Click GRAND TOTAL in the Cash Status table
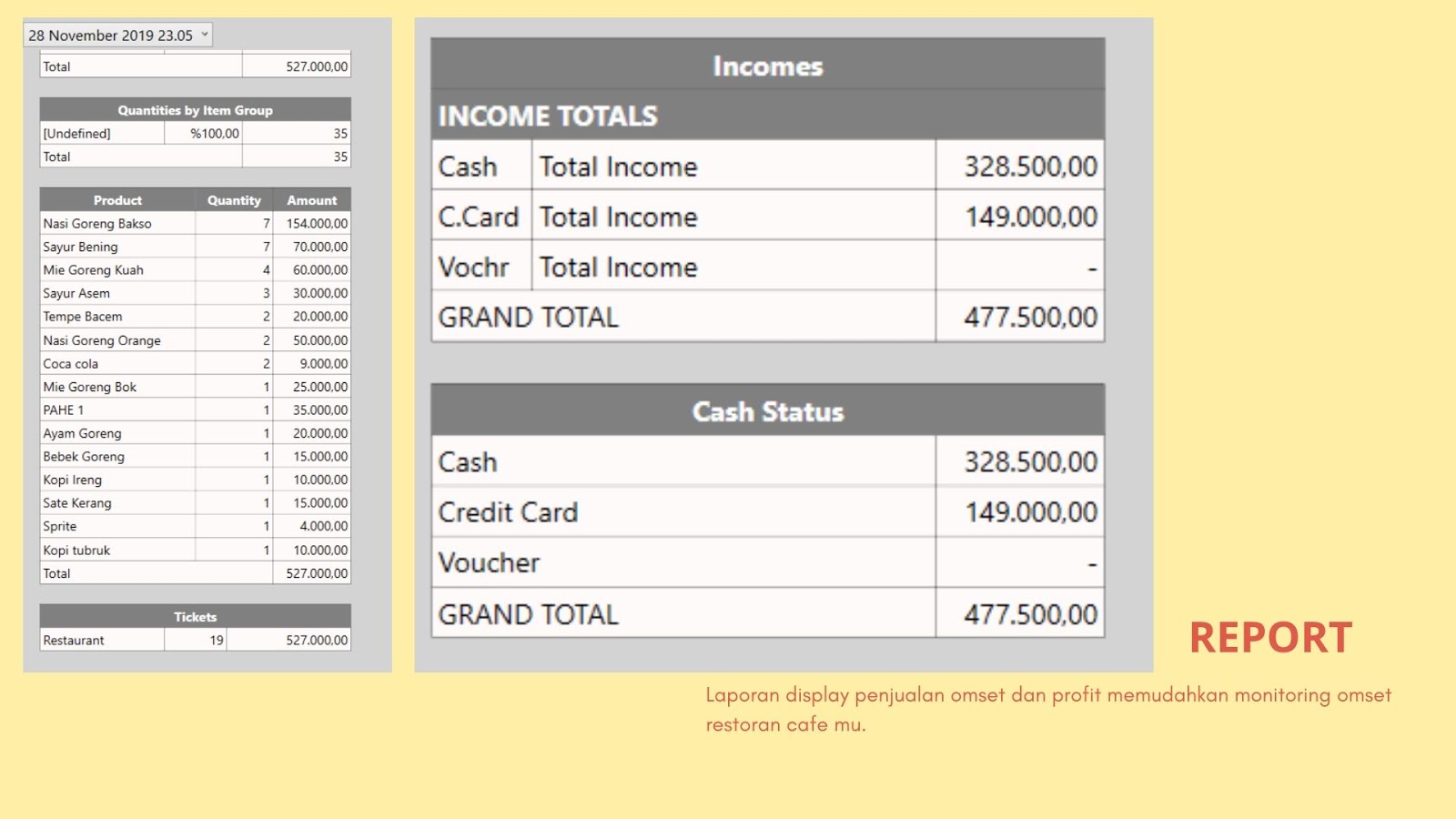1456x819 pixels. [x=528, y=614]
